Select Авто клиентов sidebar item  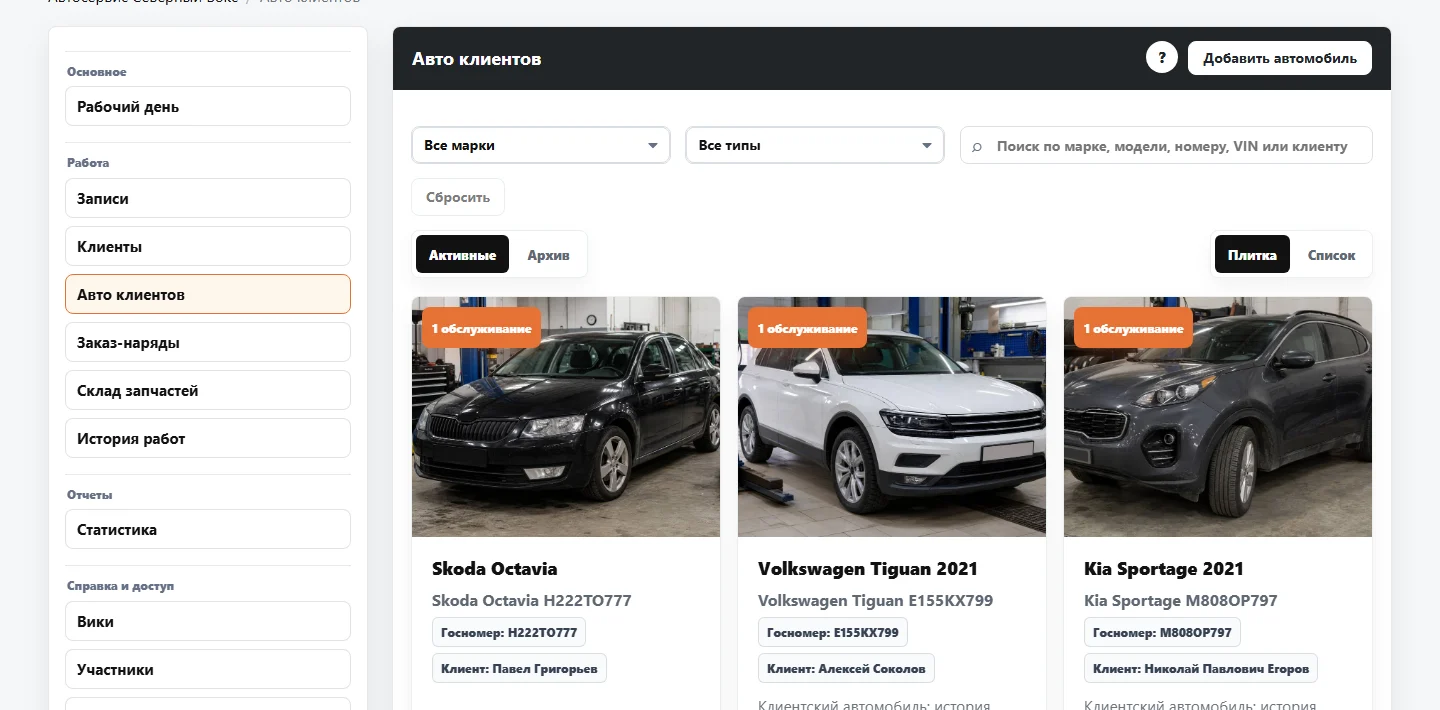pyautogui.click(x=208, y=294)
